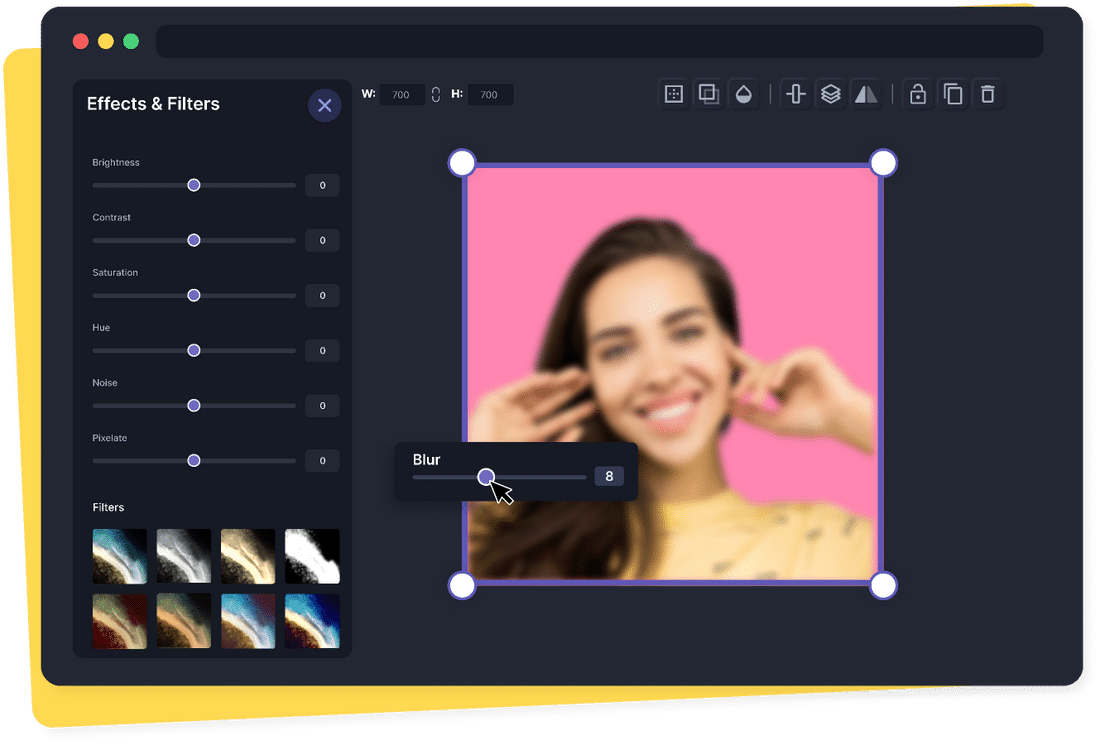
Task: Click the Blur value box showing 8
Action: point(609,477)
